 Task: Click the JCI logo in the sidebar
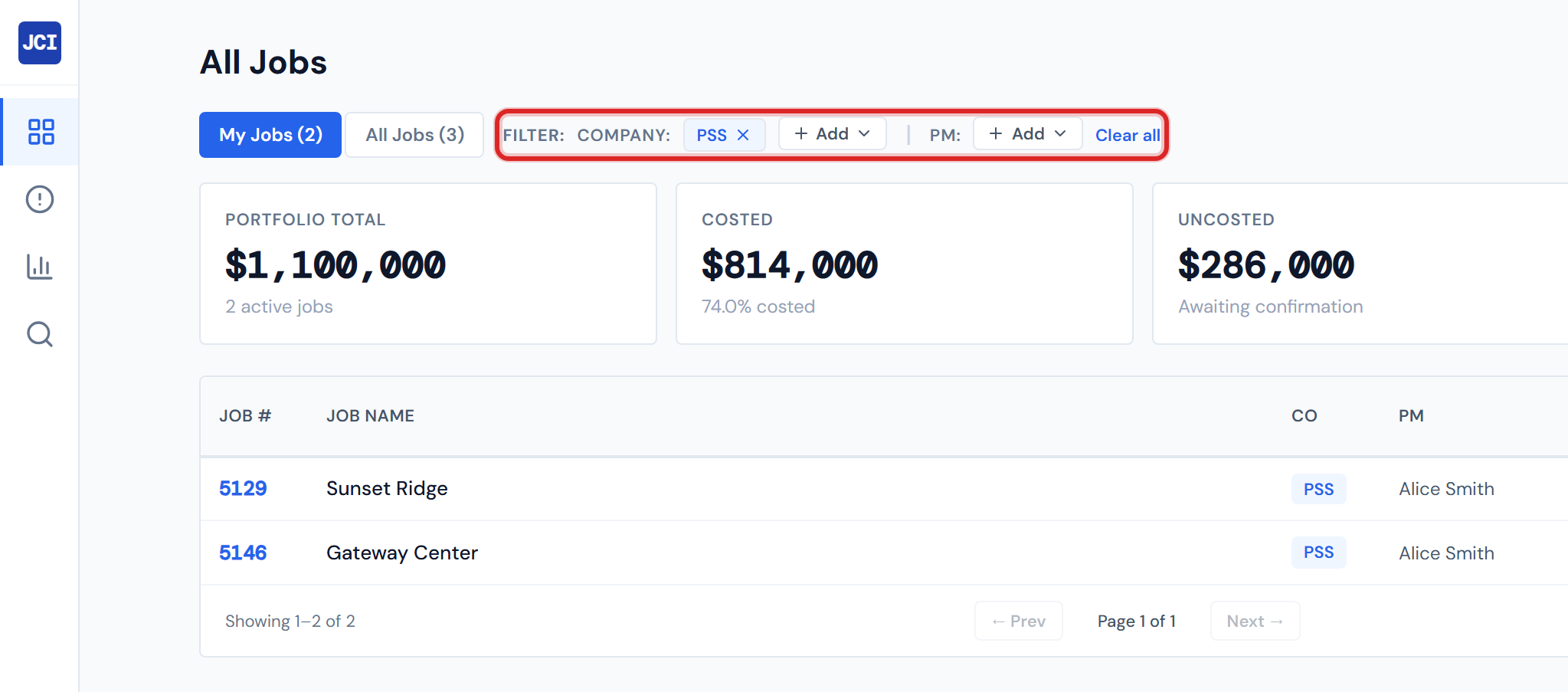39,43
